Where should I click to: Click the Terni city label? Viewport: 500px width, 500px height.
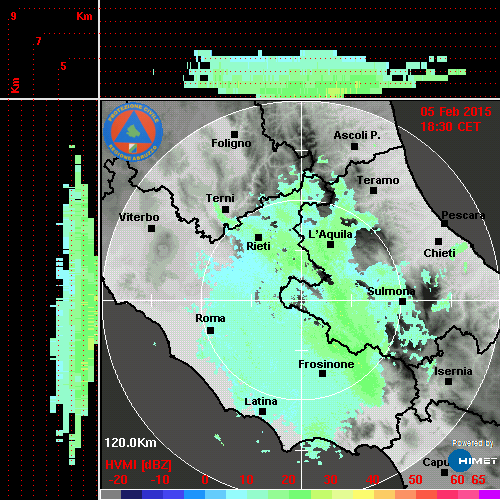220,198
